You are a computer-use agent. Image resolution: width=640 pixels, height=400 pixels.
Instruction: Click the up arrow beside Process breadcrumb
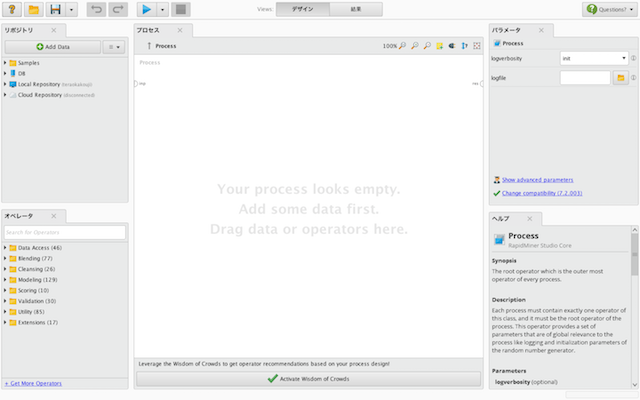coord(149,46)
